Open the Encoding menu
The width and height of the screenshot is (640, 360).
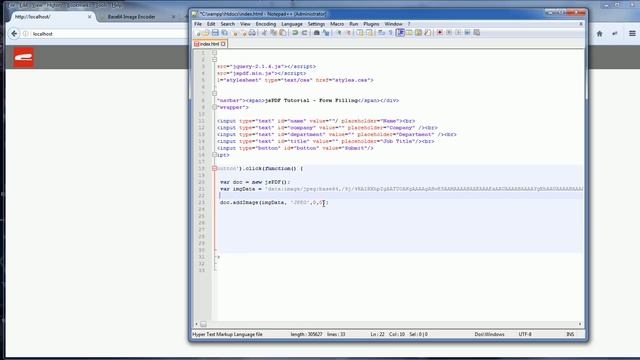tap(266, 24)
